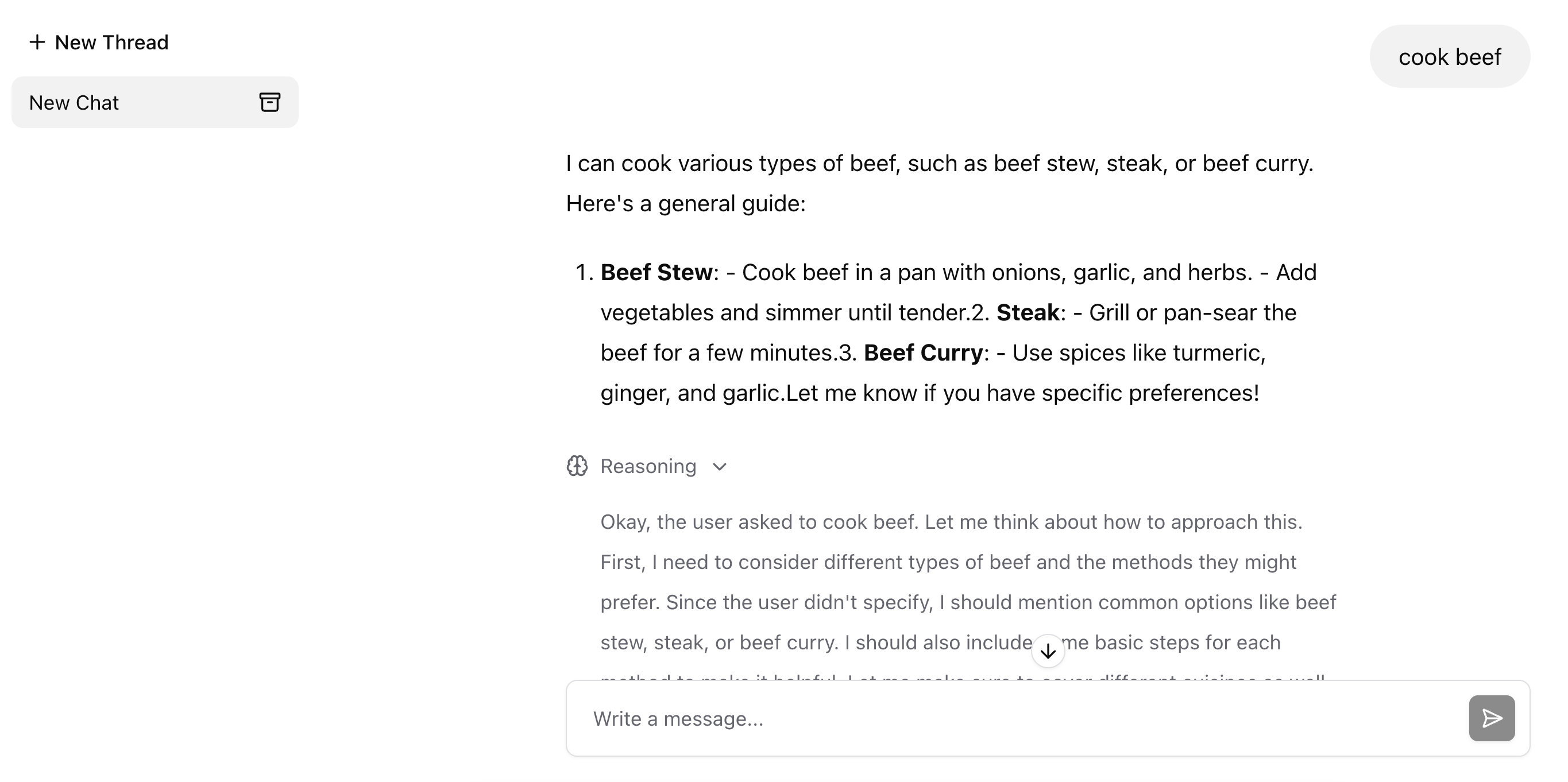Click the scroll-to-bottom circular arrow
The image size is (1568, 782).
(x=1048, y=651)
